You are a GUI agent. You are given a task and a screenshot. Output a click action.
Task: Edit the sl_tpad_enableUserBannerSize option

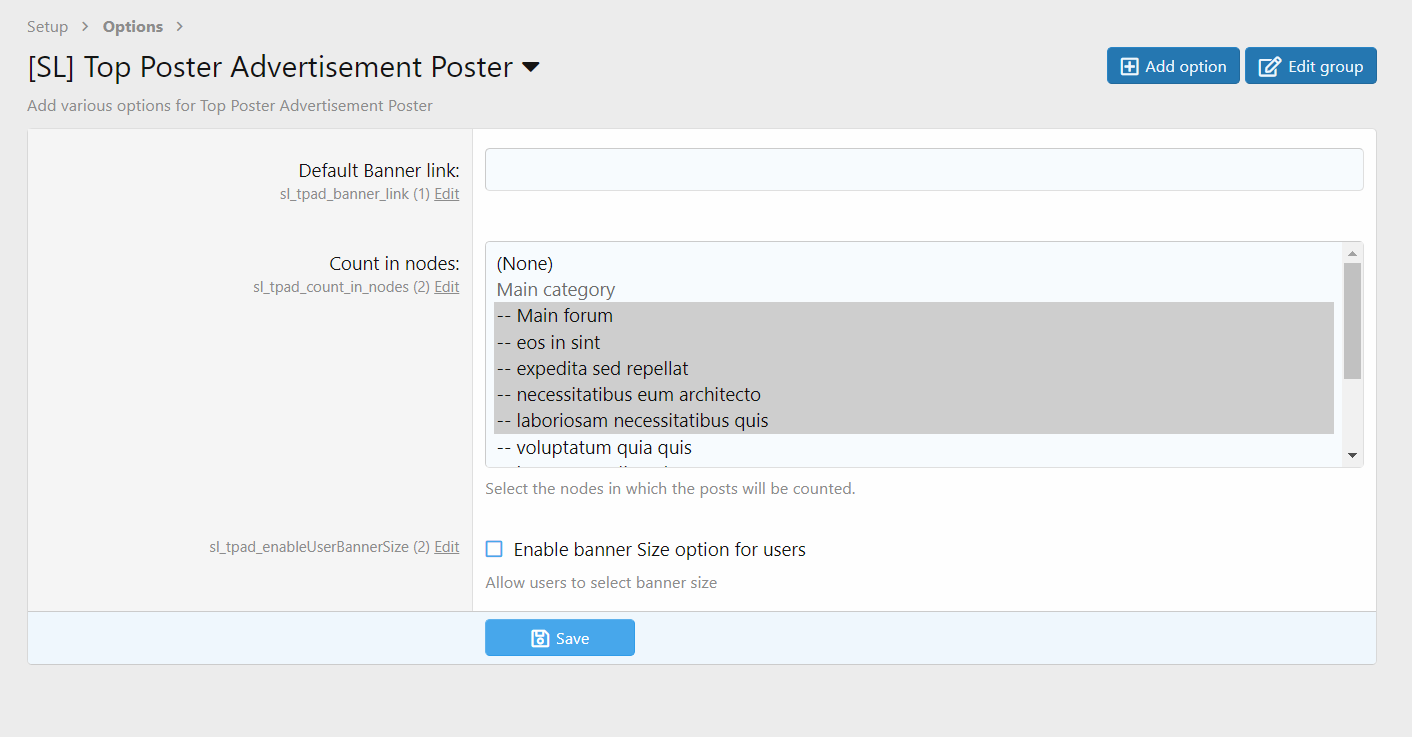point(446,547)
